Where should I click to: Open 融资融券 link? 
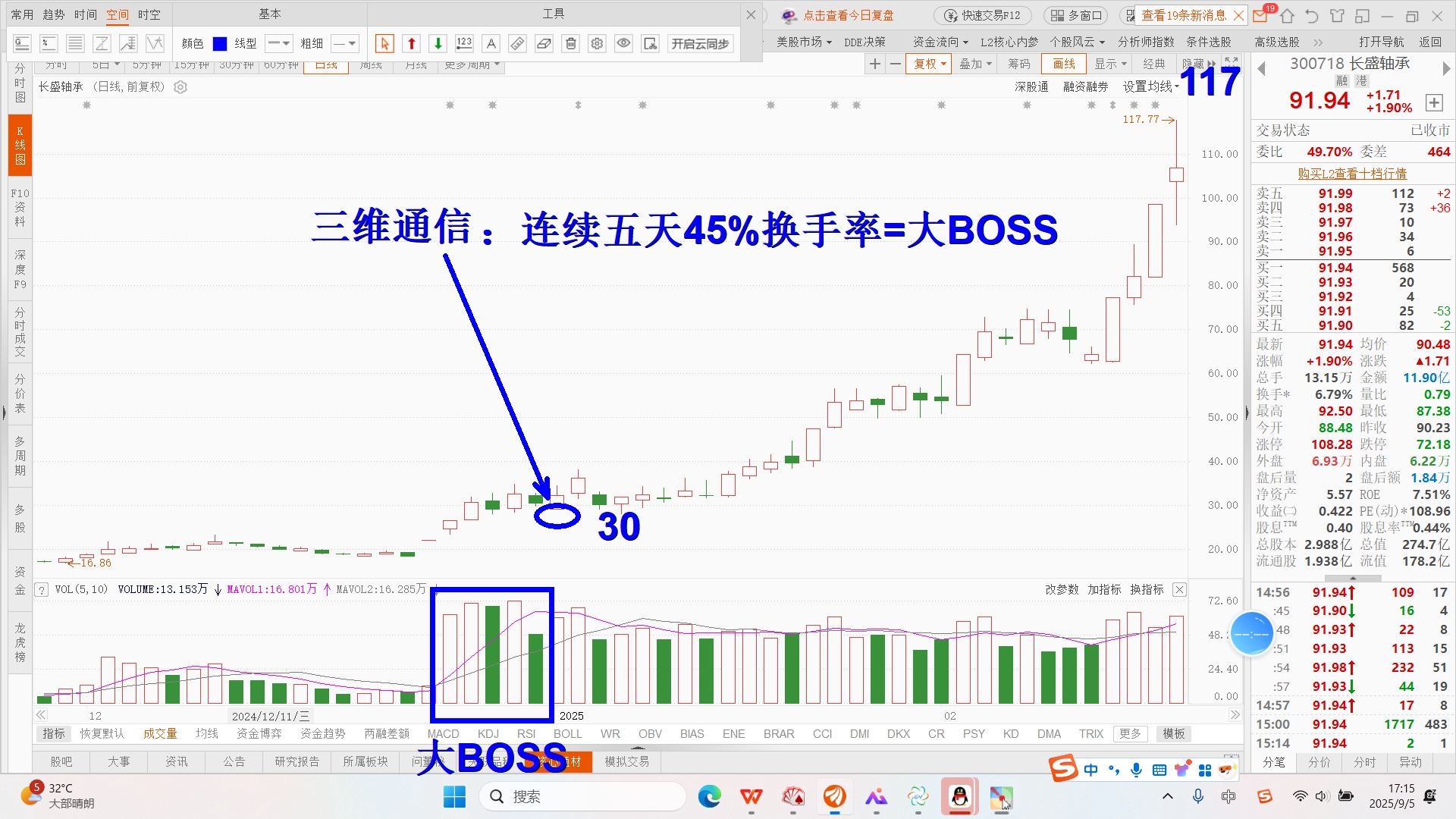[1085, 87]
